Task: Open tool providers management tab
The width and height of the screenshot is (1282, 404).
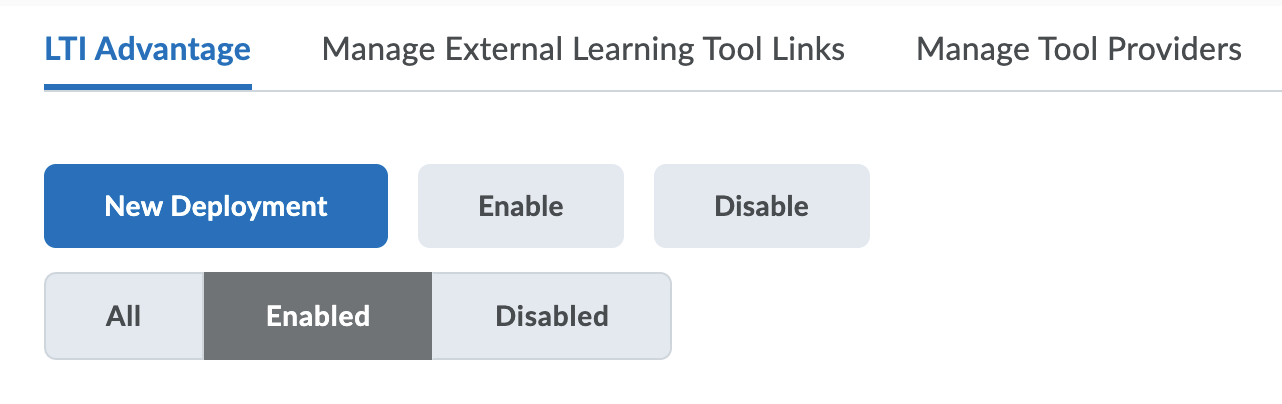Action: pyautogui.click(x=1079, y=48)
